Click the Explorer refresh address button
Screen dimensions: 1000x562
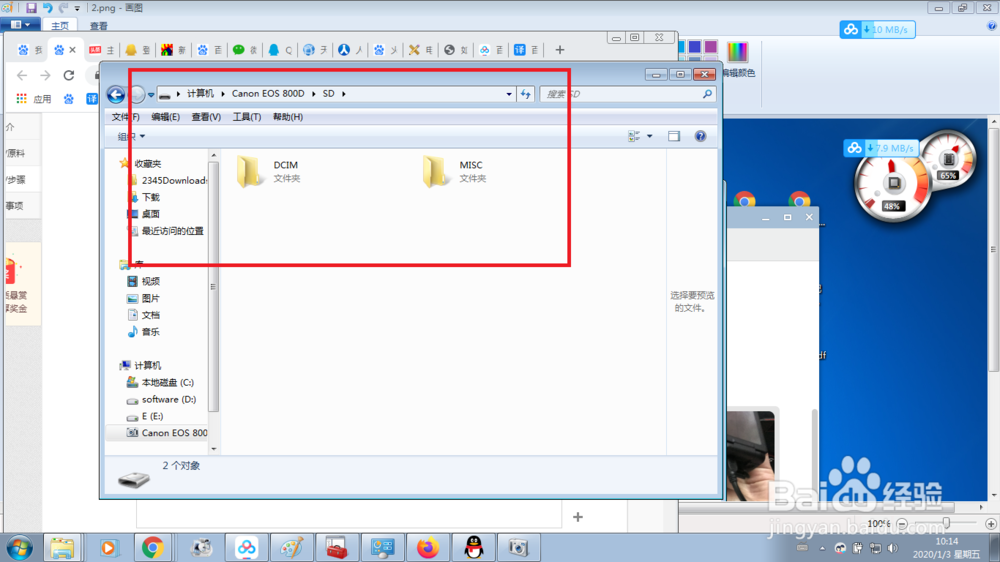coord(526,94)
